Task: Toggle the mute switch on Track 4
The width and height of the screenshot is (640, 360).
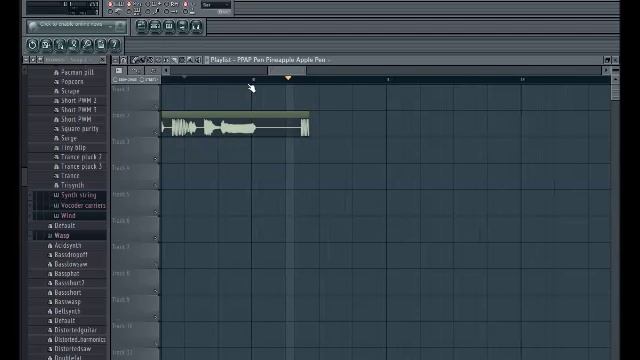Action: click(156, 185)
